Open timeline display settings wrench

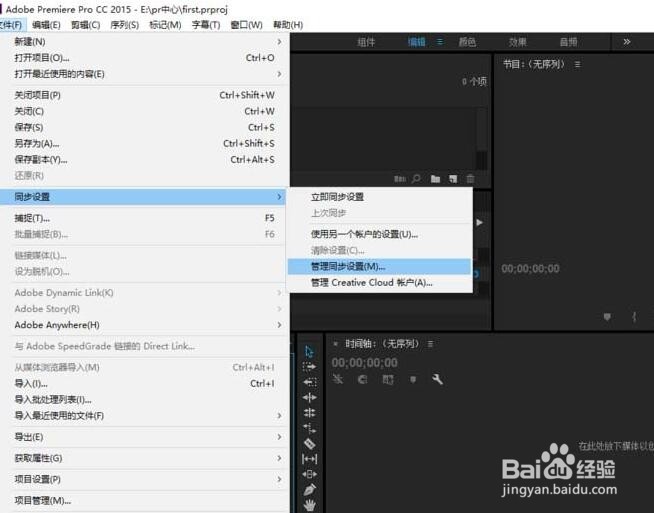[x=437, y=379]
